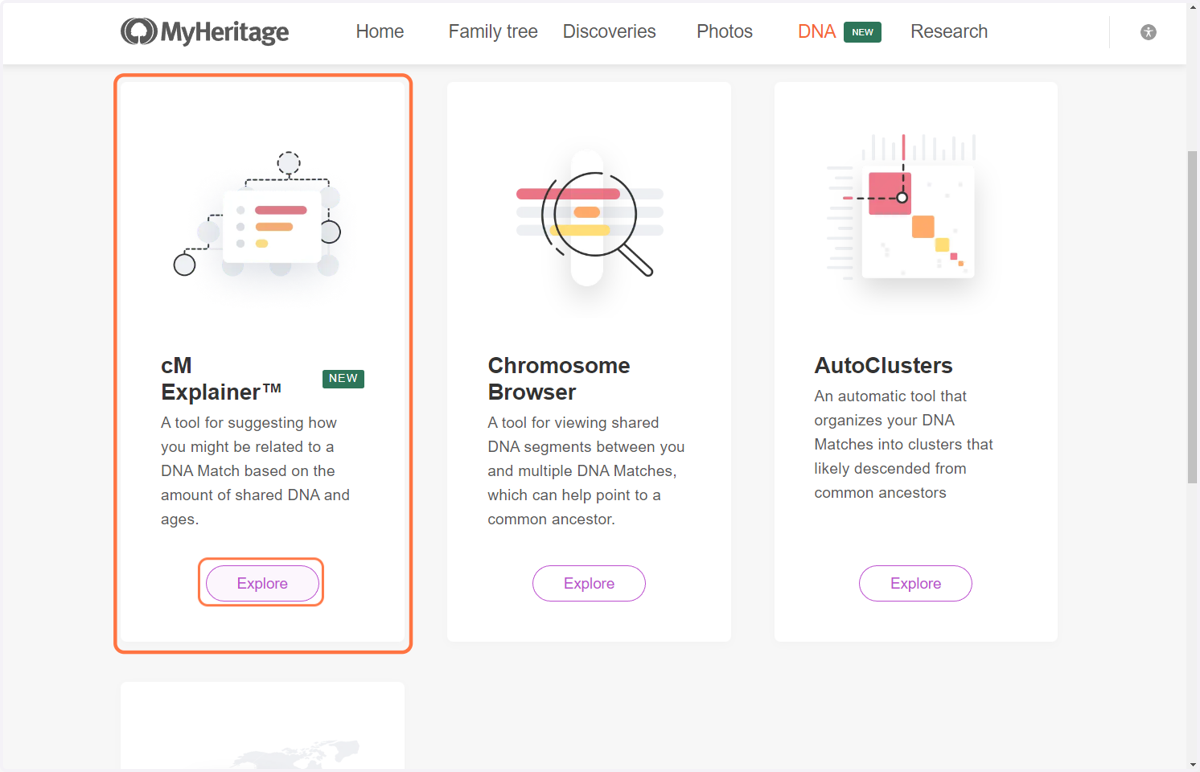Click the cM Explainer description text

(255, 471)
